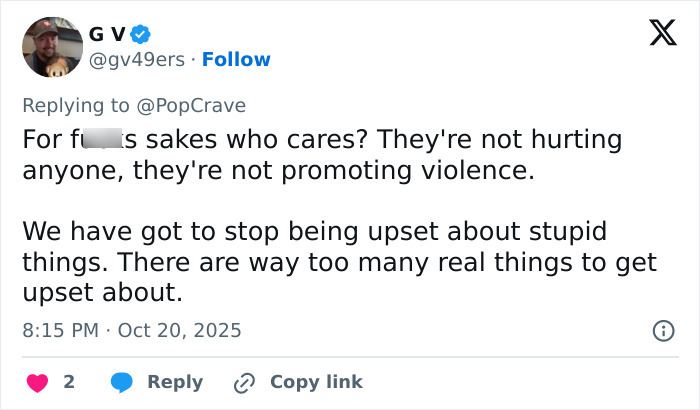This screenshot has height=410, width=700.
Task: Click the 8:15 PM time
Action: pos(58,329)
